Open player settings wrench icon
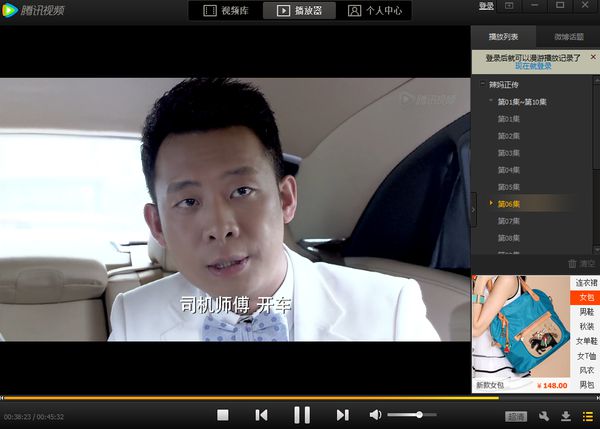Image resolution: width=600 pixels, height=429 pixels. 544,416
